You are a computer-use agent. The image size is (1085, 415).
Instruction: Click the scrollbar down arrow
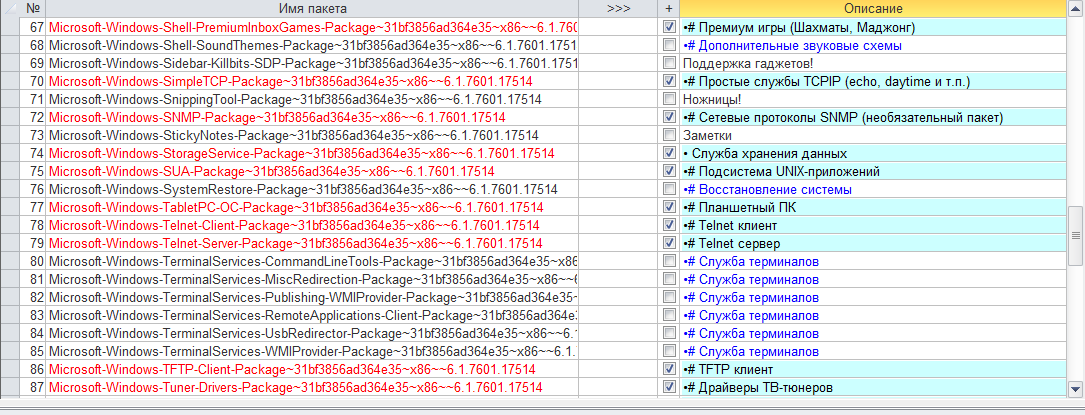1076,388
